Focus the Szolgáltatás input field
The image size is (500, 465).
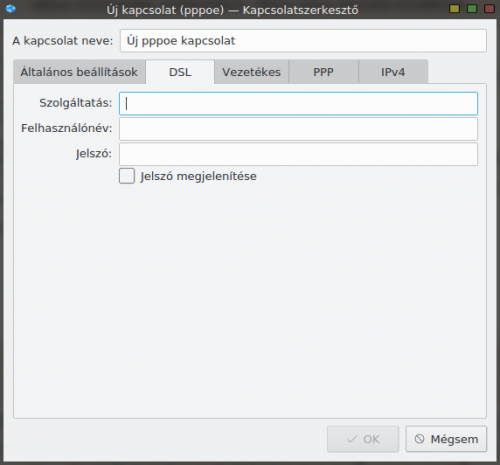298,104
